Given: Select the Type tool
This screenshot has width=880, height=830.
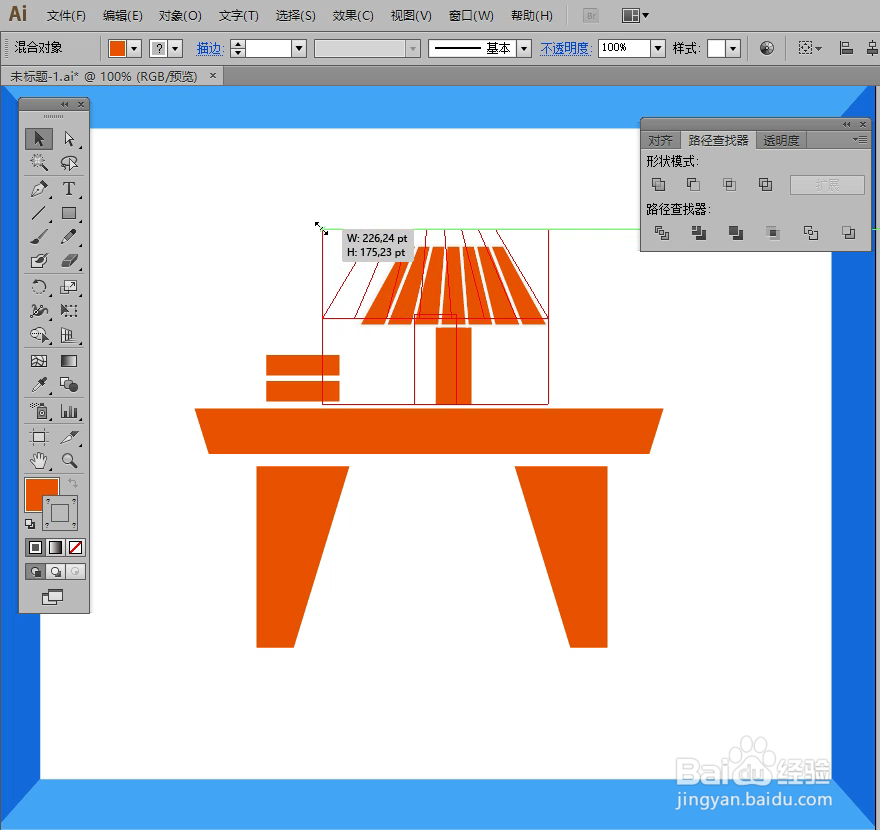Looking at the screenshot, I should (68, 189).
